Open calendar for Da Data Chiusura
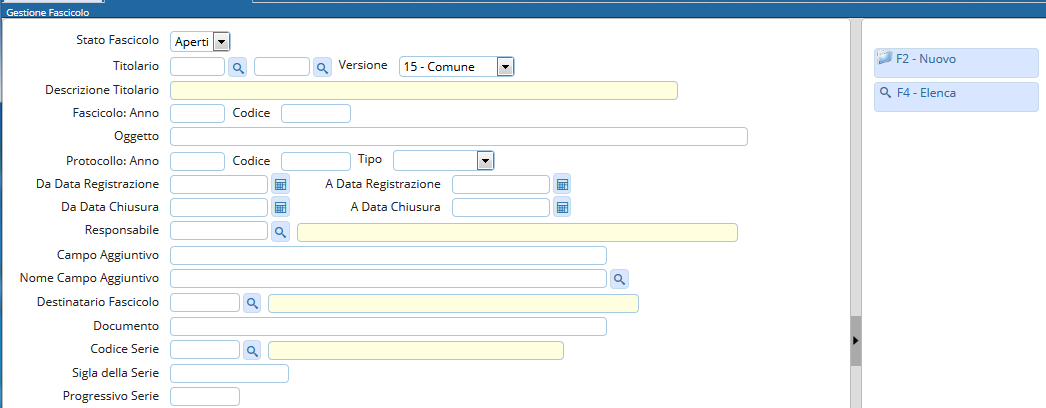 click(281, 207)
